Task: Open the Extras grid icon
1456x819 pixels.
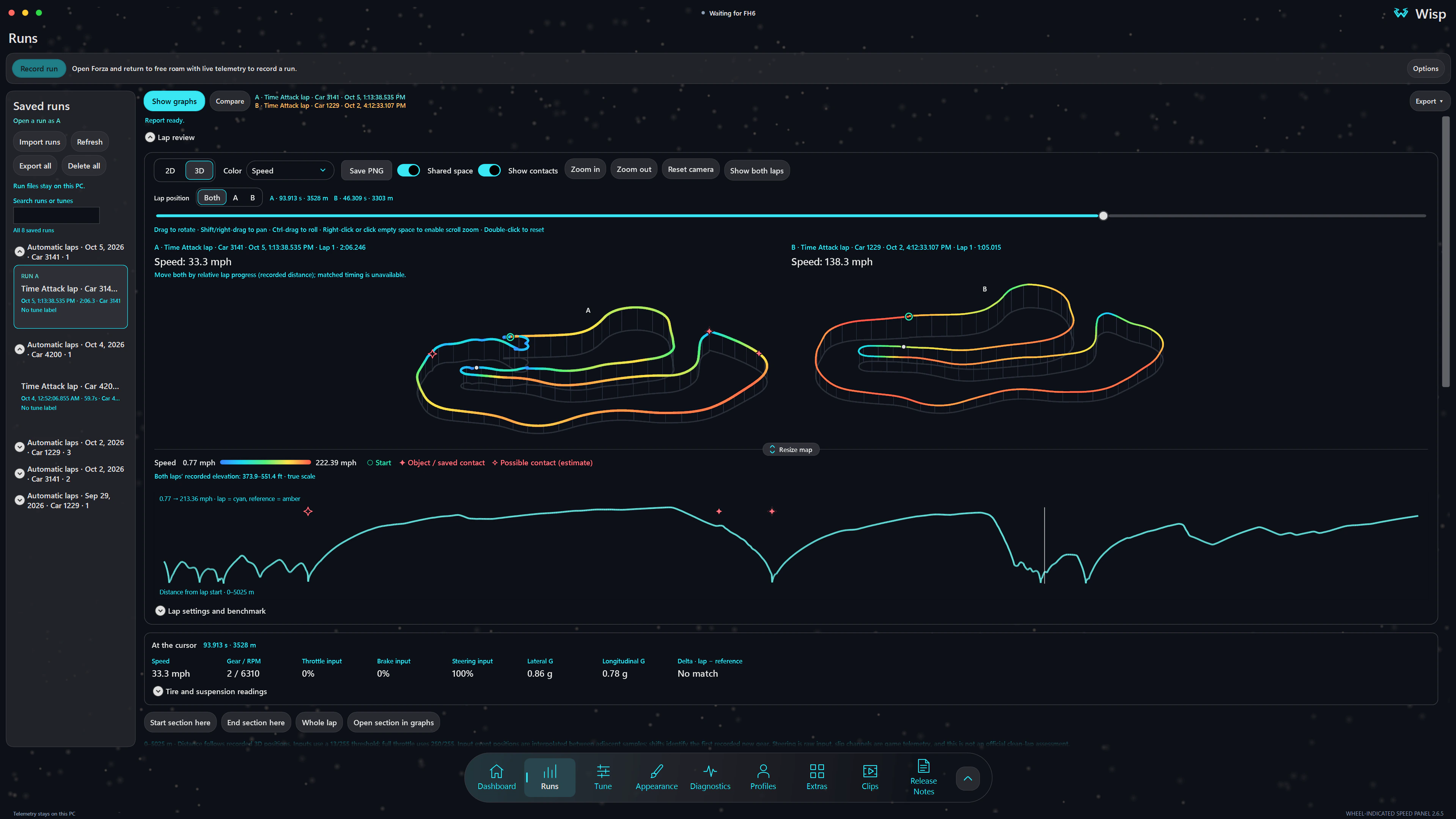Action: (816, 771)
